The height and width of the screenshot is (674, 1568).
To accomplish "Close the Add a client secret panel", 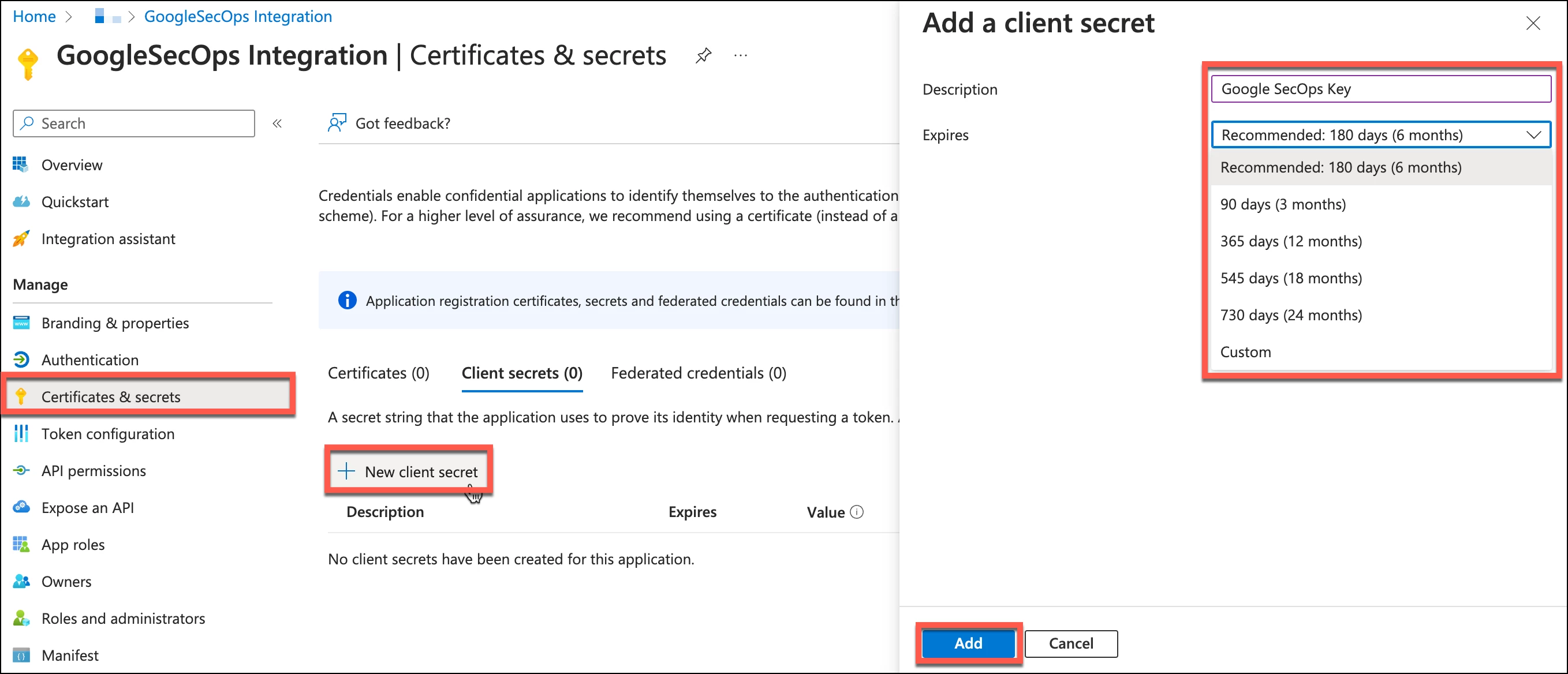I will (x=1533, y=23).
